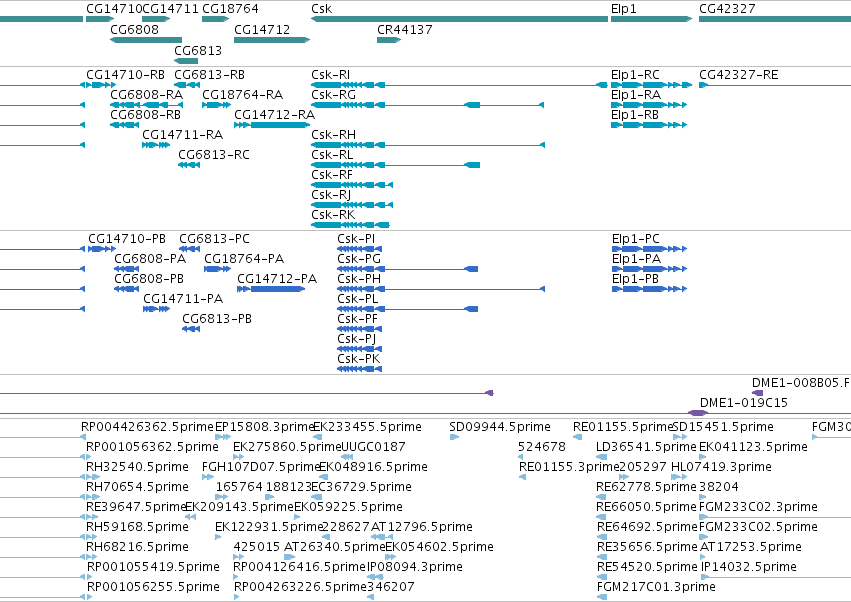Click protein Csk-PL
This screenshot has width=851, height=602.
click(x=358, y=299)
